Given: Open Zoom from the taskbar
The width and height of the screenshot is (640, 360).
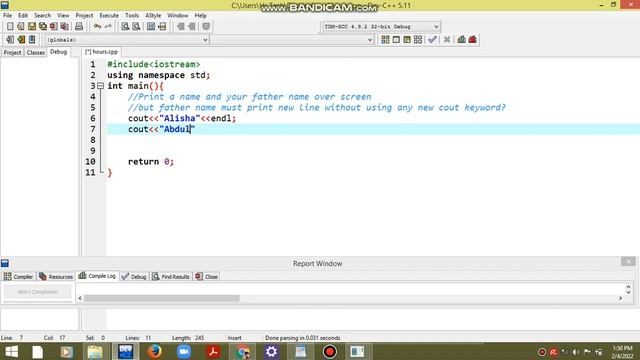Looking at the screenshot, I should pos(184,351).
